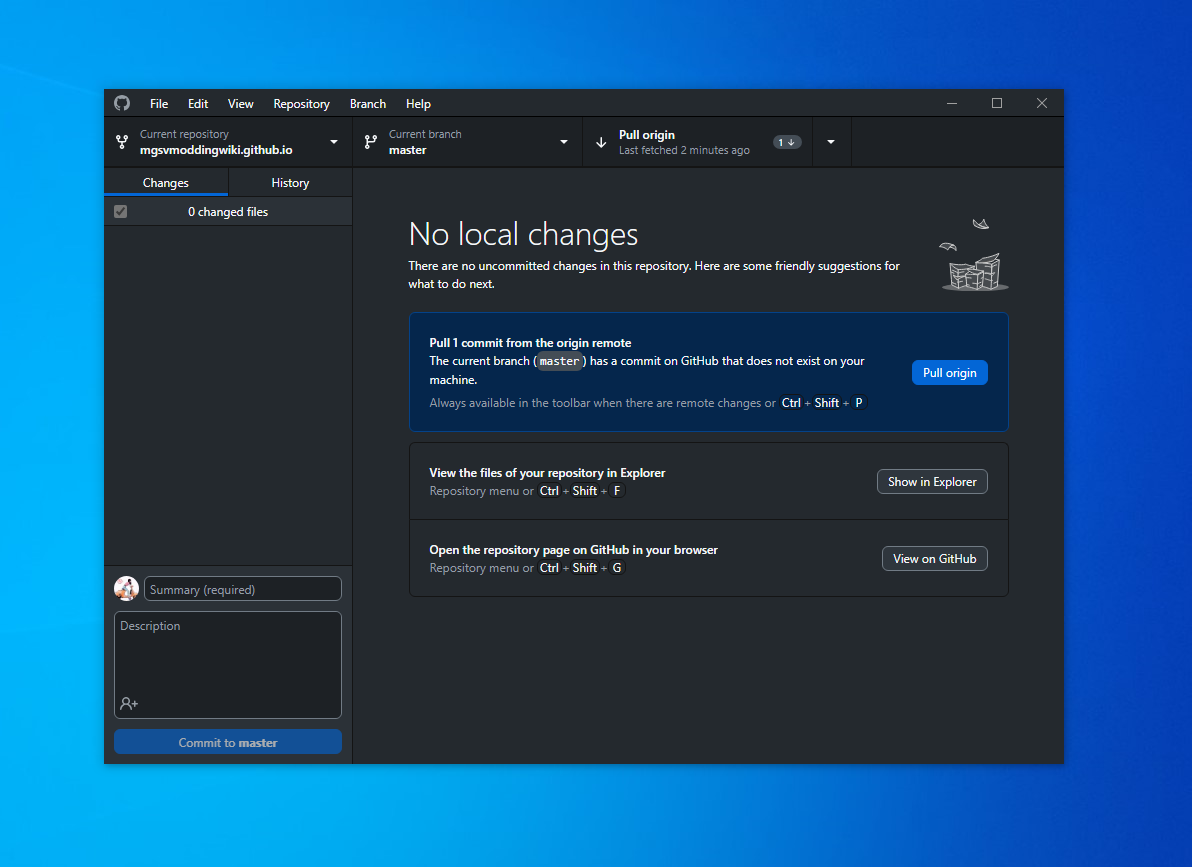This screenshot has width=1192, height=867.
Task: Toggle the checkbox above the changed files list
Action: [x=120, y=211]
